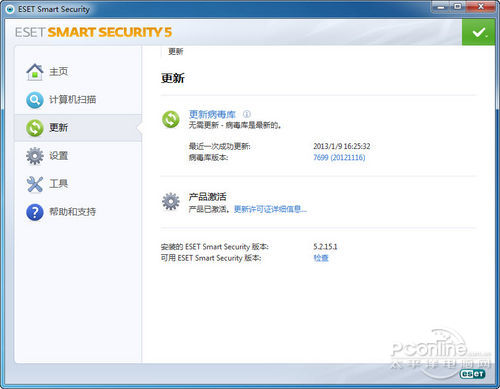Click the settings gear icon in sidebar
Image resolution: width=500 pixels, height=389 pixels.
tap(35, 156)
